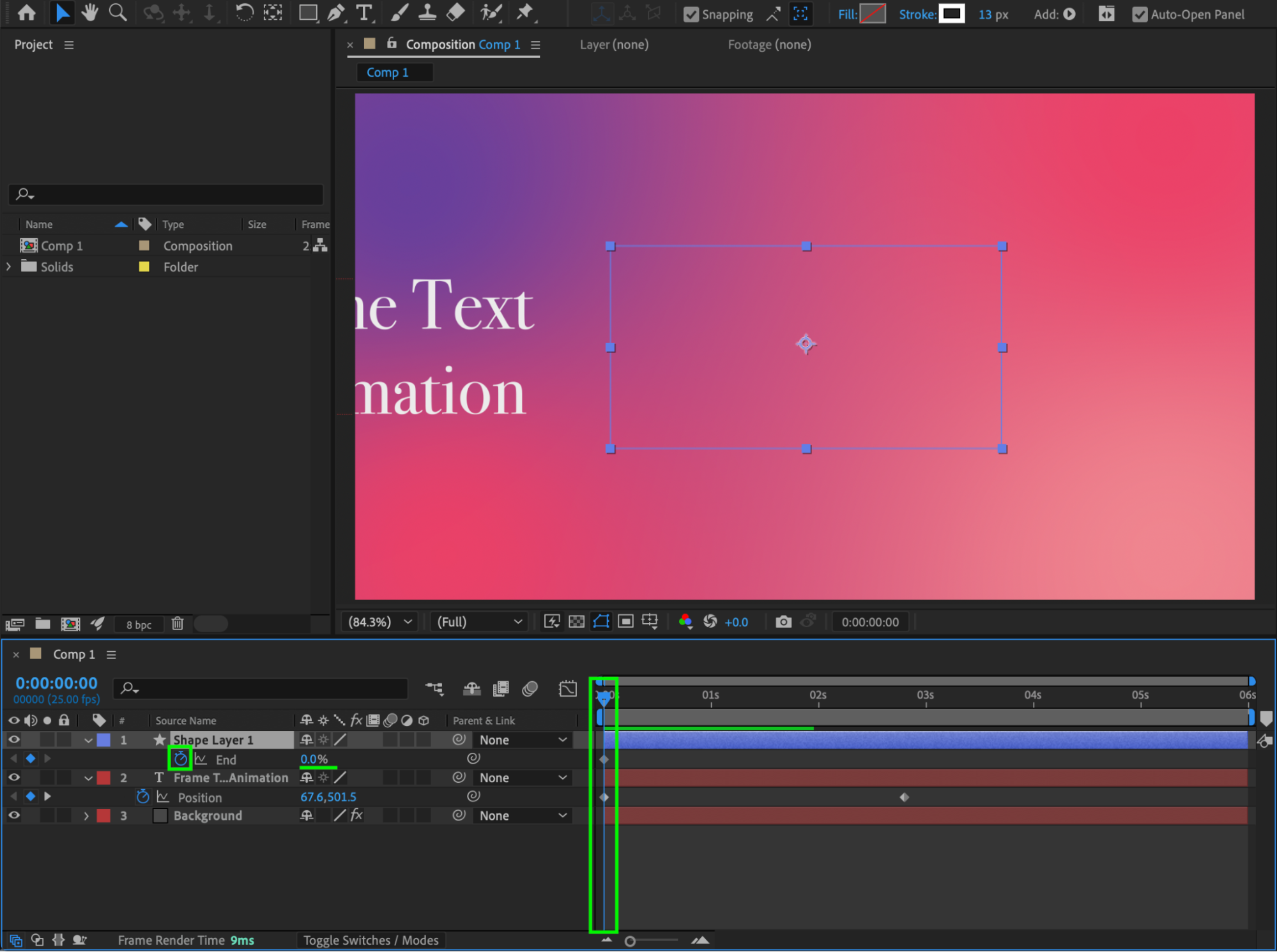Uncheck the Snapping checkbox

coord(691,14)
